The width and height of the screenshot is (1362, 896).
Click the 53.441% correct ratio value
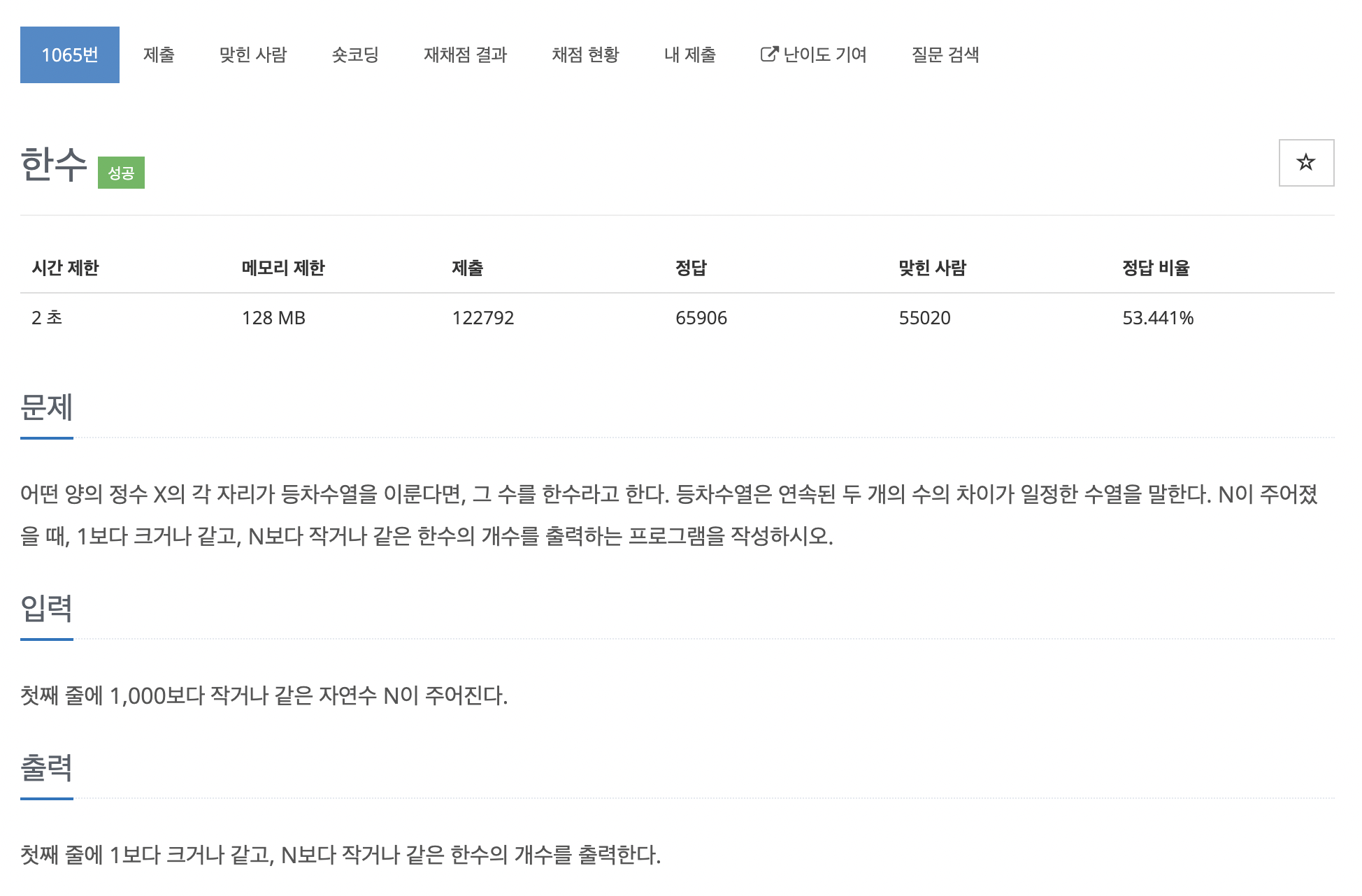pyautogui.click(x=1158, y=318)
